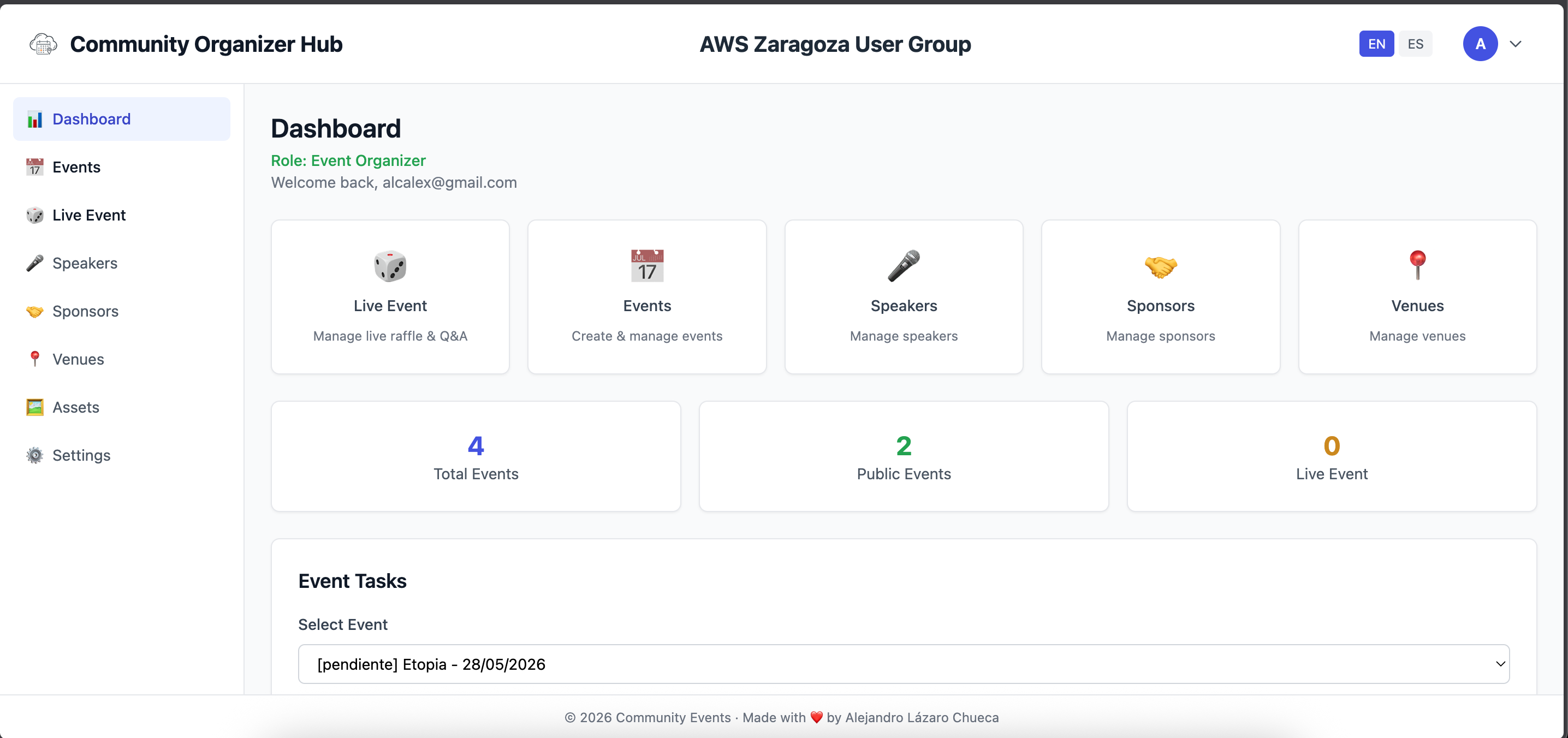Click the handshake icon on Sponsors card
The width and height of the screenshot is (1568, 738).
(1161, 266)
